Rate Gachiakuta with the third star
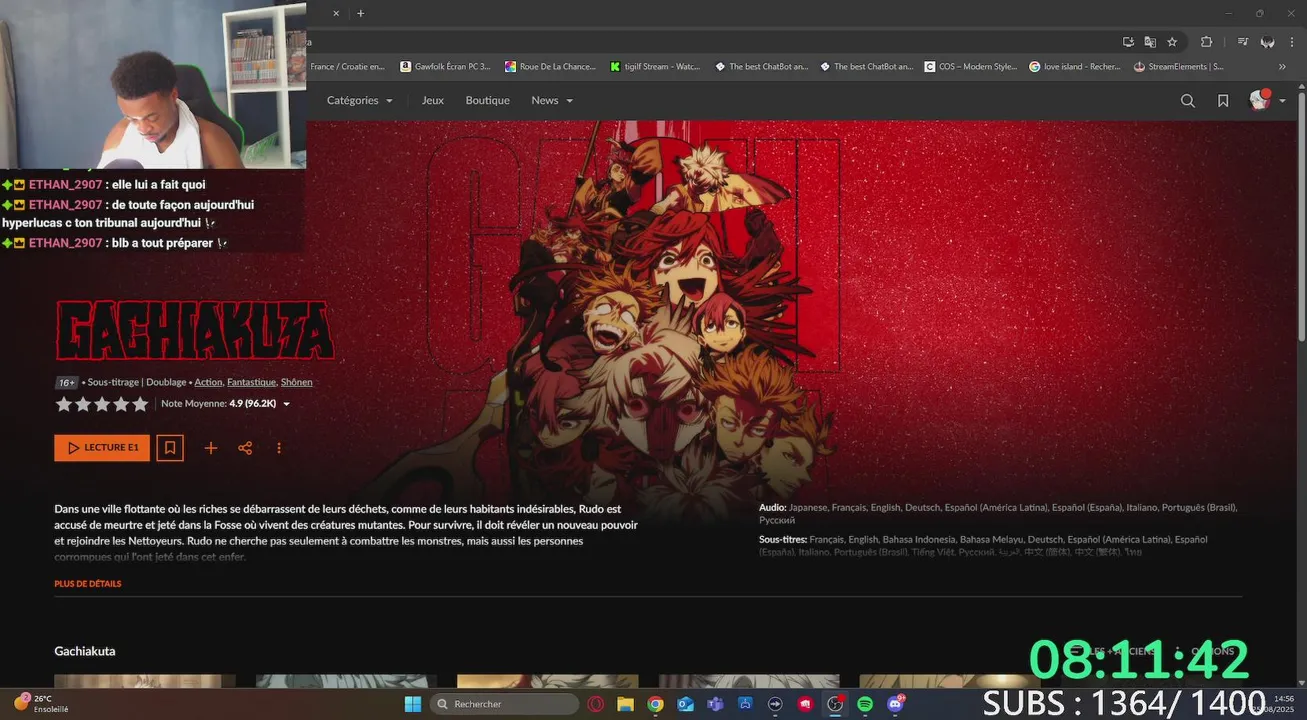Viewport: 1307px width, 720px height. 102,404
